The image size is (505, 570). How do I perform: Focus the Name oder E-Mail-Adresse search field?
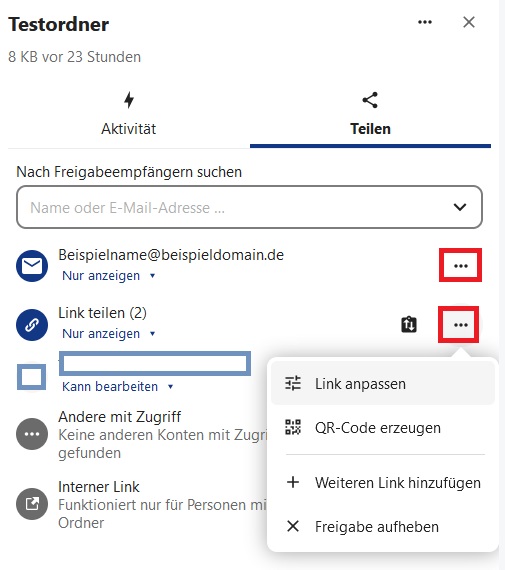point(249,207)
